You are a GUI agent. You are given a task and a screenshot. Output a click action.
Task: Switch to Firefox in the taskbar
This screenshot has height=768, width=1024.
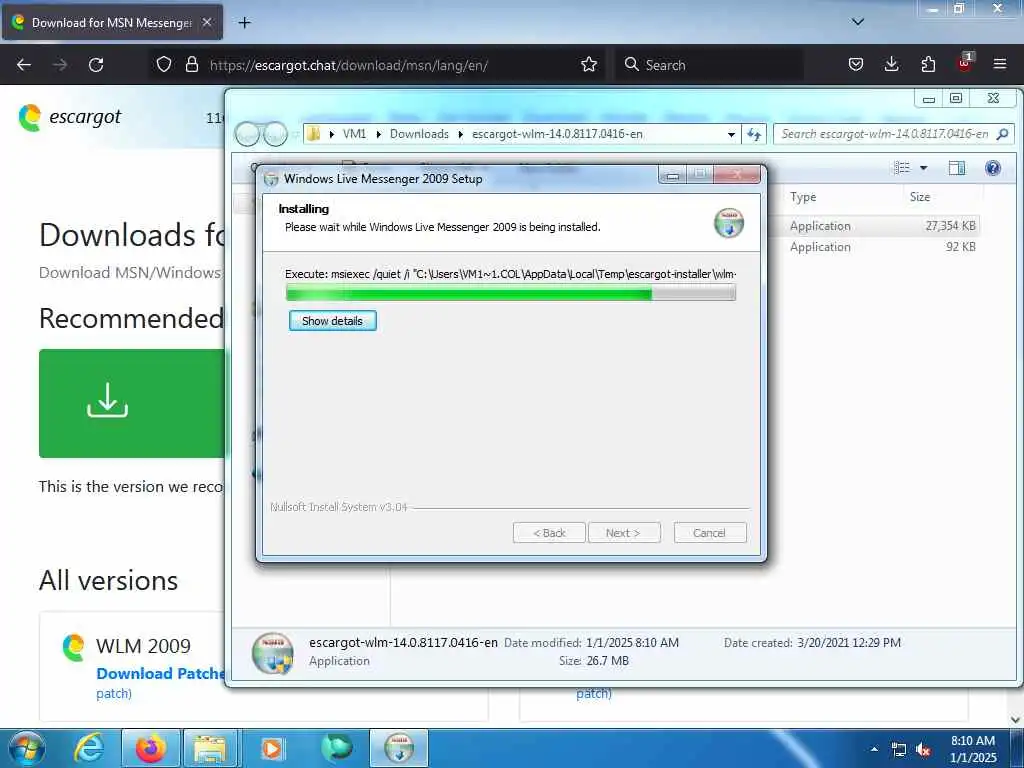(x=151, y=748)
